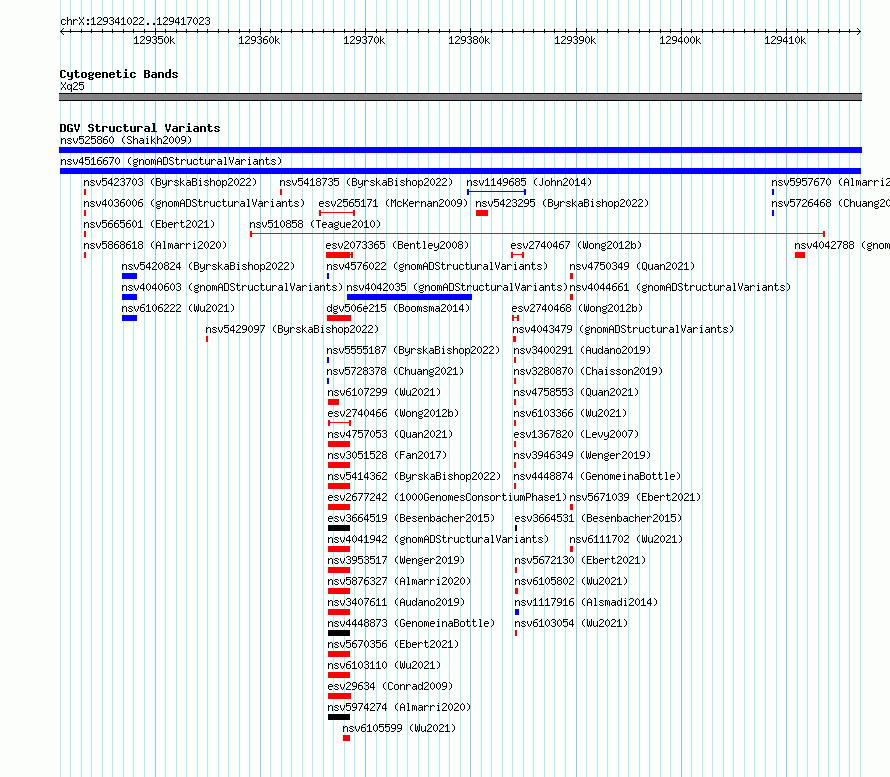Click the nsv5876327 (Almarri2020) label
Image resolution: width=890 pixels, height=777 pixels.
pos(399,581)
